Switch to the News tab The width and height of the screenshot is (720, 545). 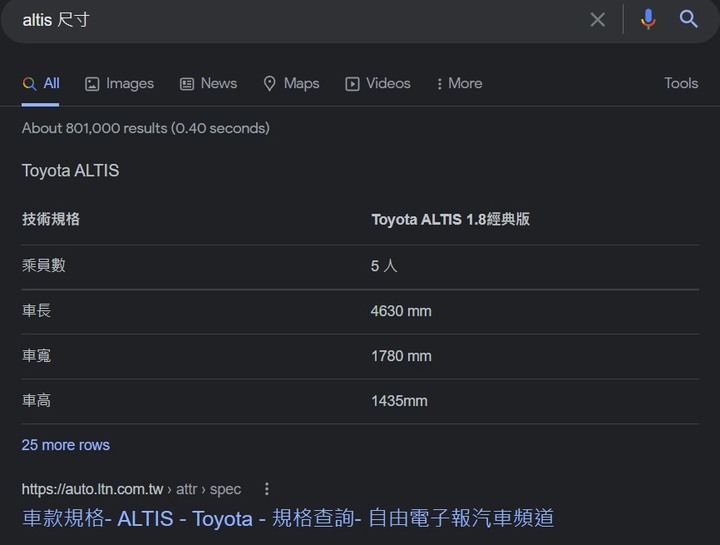click(208, 84)
